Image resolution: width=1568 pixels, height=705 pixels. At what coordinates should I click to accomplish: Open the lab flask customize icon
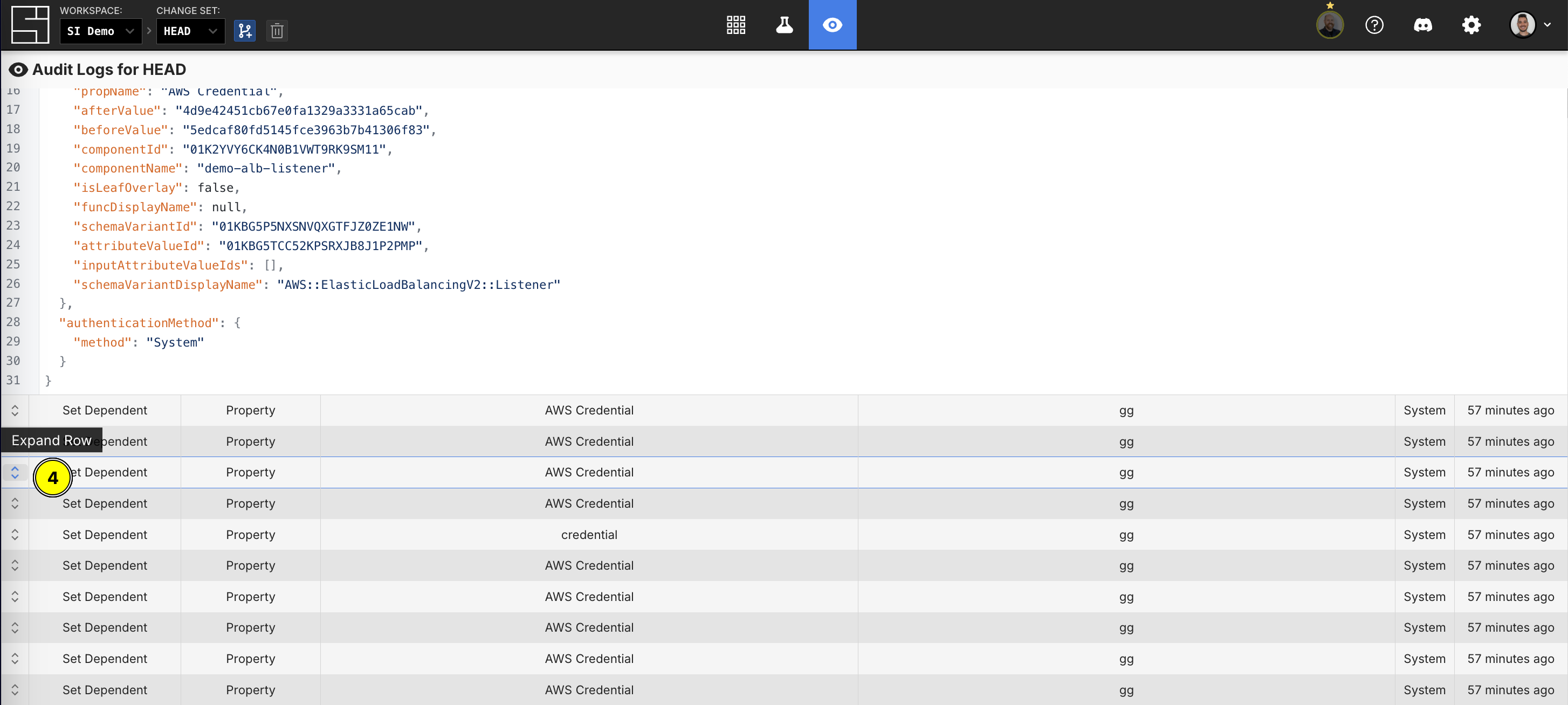(784, 25)
